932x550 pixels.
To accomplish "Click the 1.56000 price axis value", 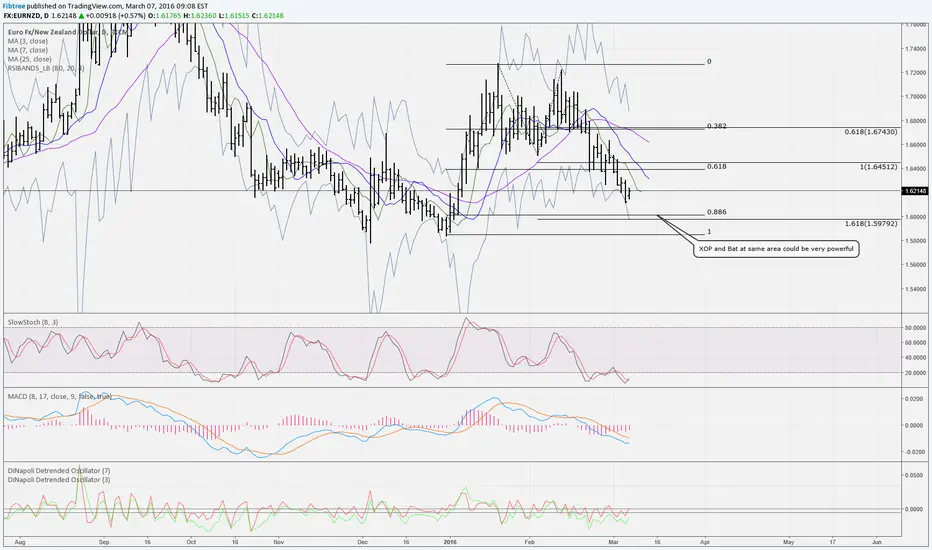I will pyautogui.click(x=916, y=265).
